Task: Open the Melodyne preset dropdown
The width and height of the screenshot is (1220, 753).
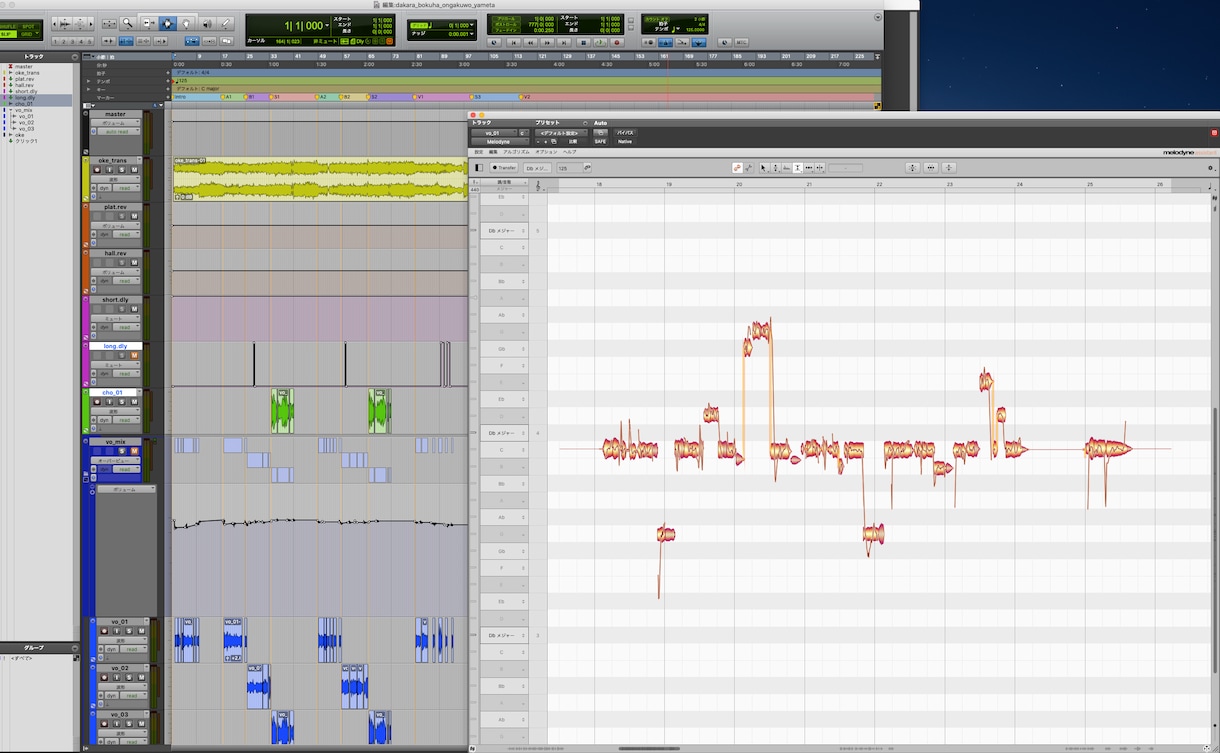Action: point(559,132)
